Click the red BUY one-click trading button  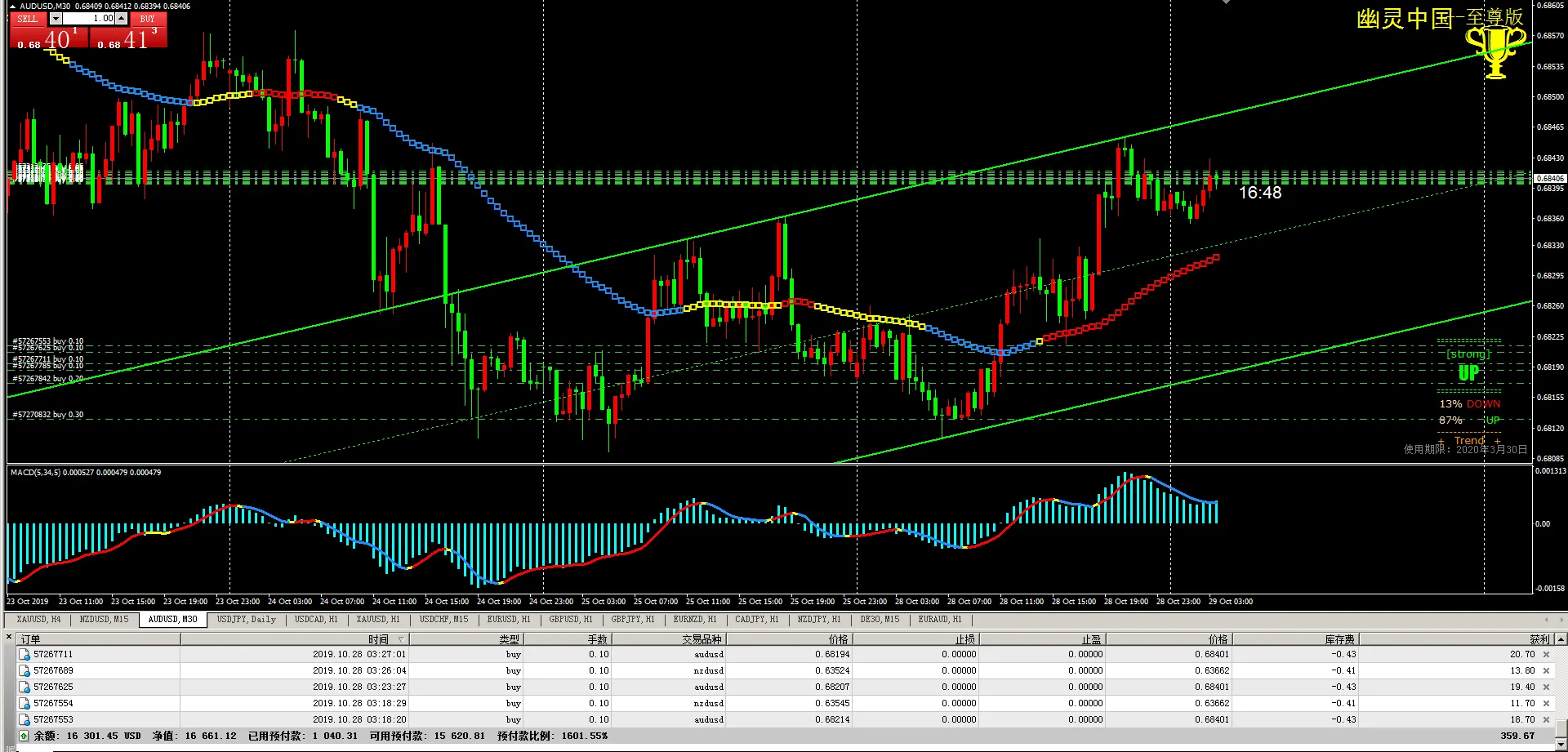pos(147,19)
